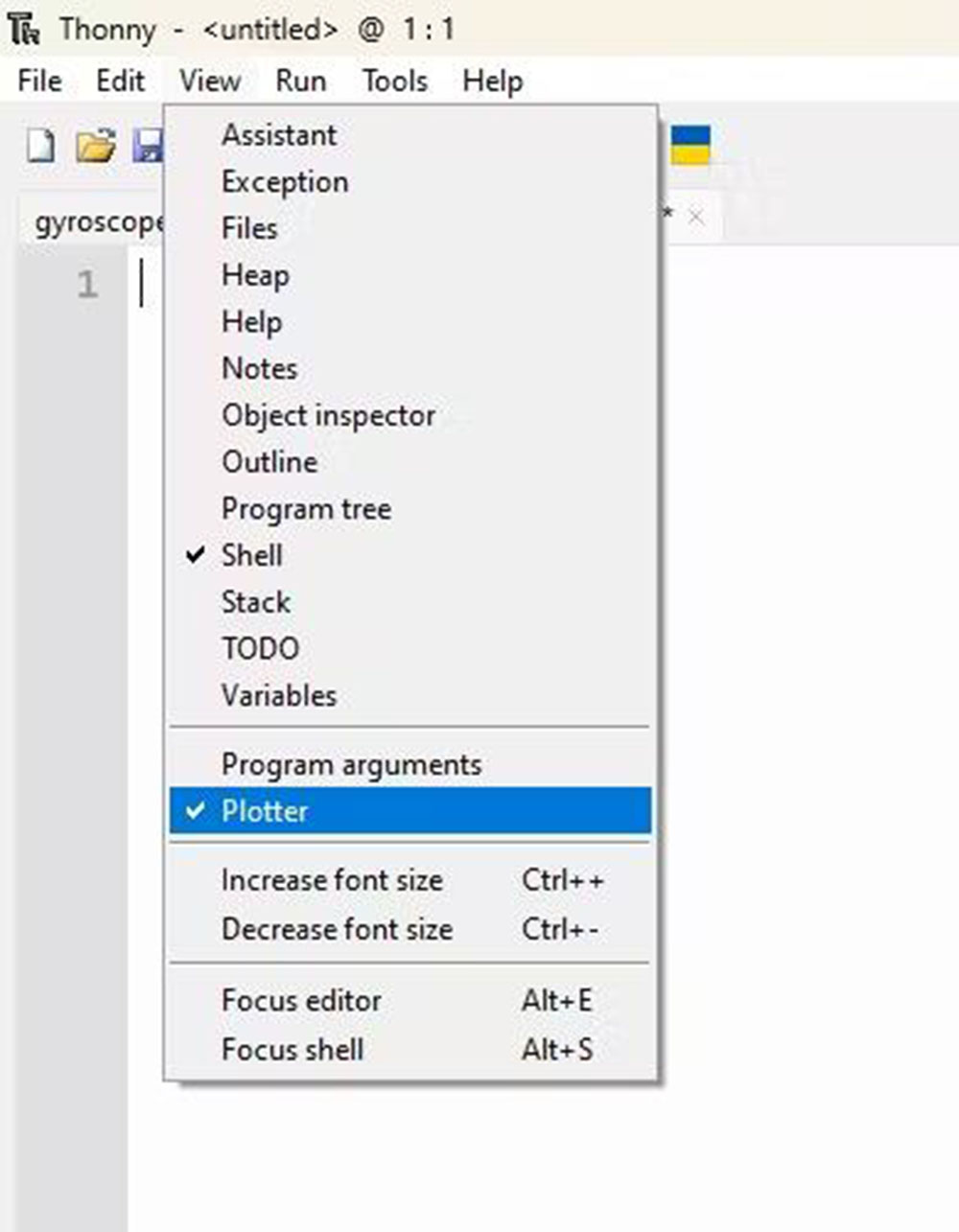Toggle the Shell view off
This screenshot has height=1232, width=959.
[x=251, y=555]
